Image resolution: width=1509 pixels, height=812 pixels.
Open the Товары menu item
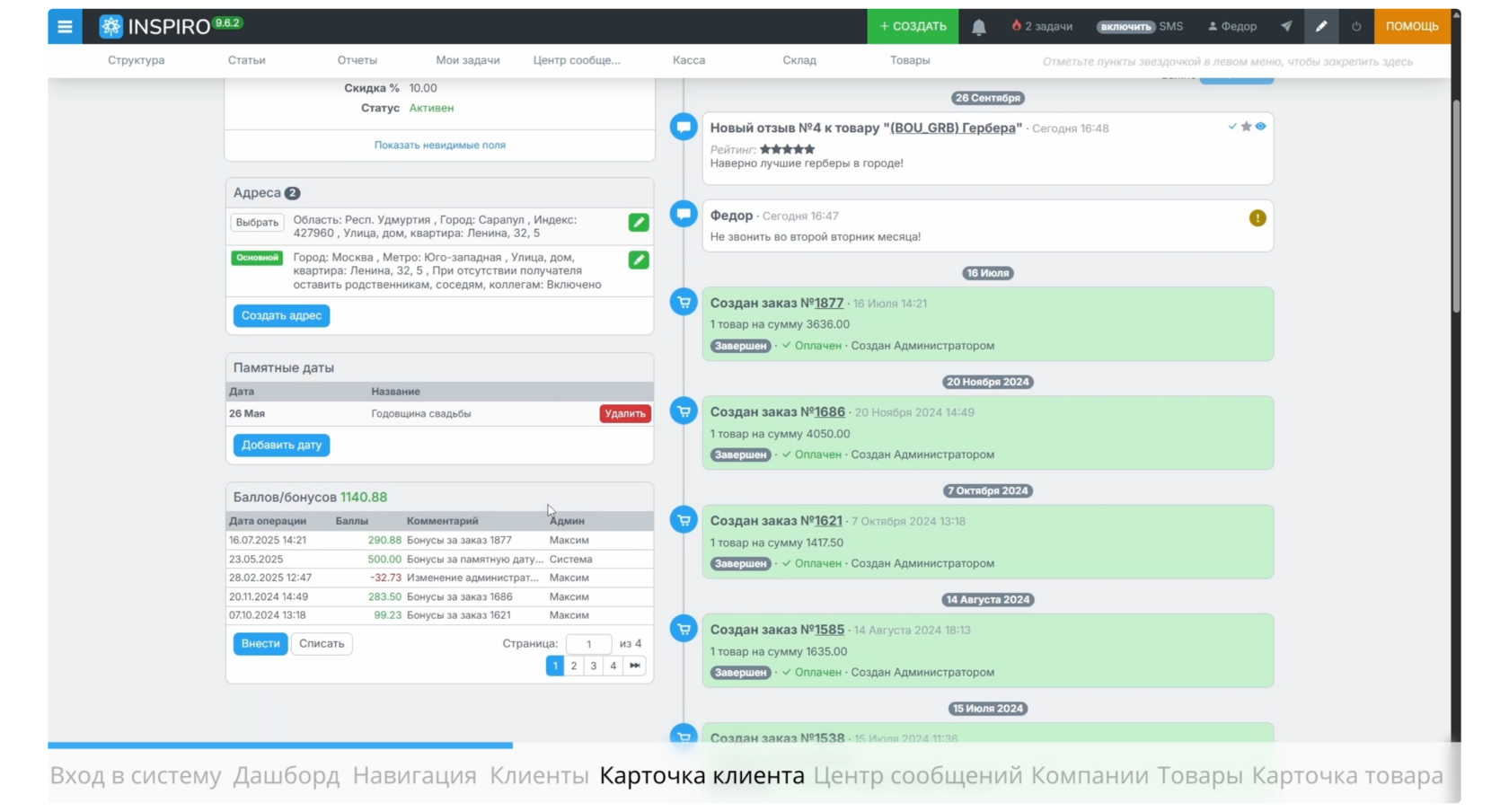[910, 60]
